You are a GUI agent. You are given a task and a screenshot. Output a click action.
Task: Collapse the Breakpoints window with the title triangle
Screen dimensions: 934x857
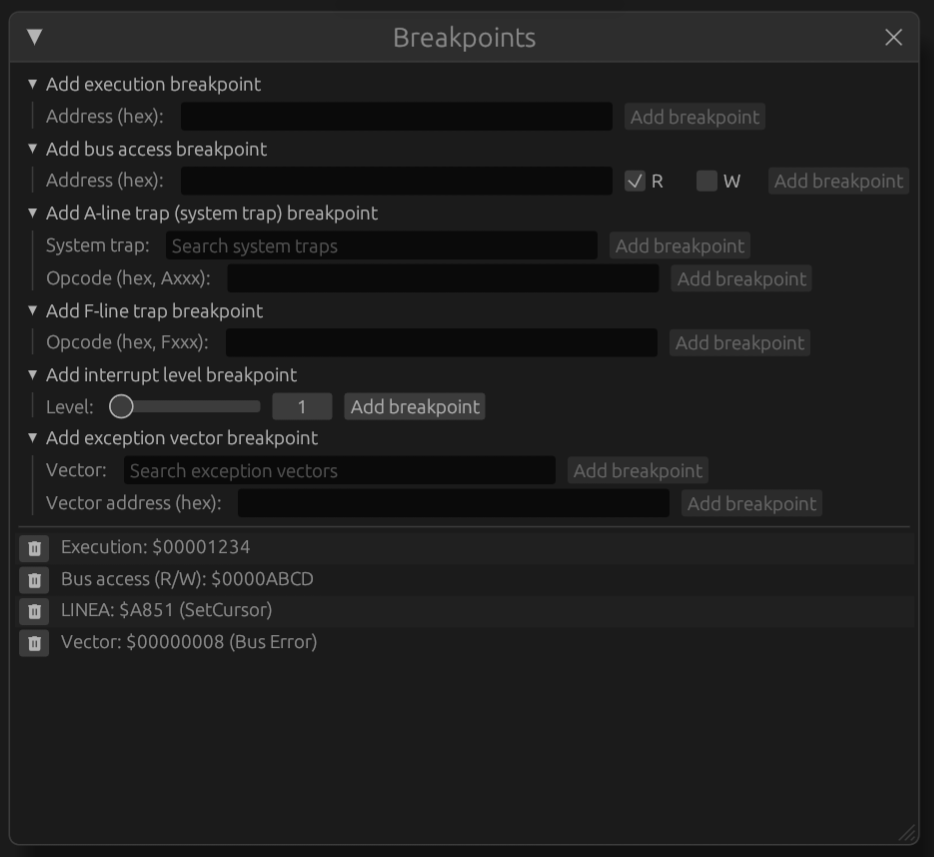coord(33,37)
